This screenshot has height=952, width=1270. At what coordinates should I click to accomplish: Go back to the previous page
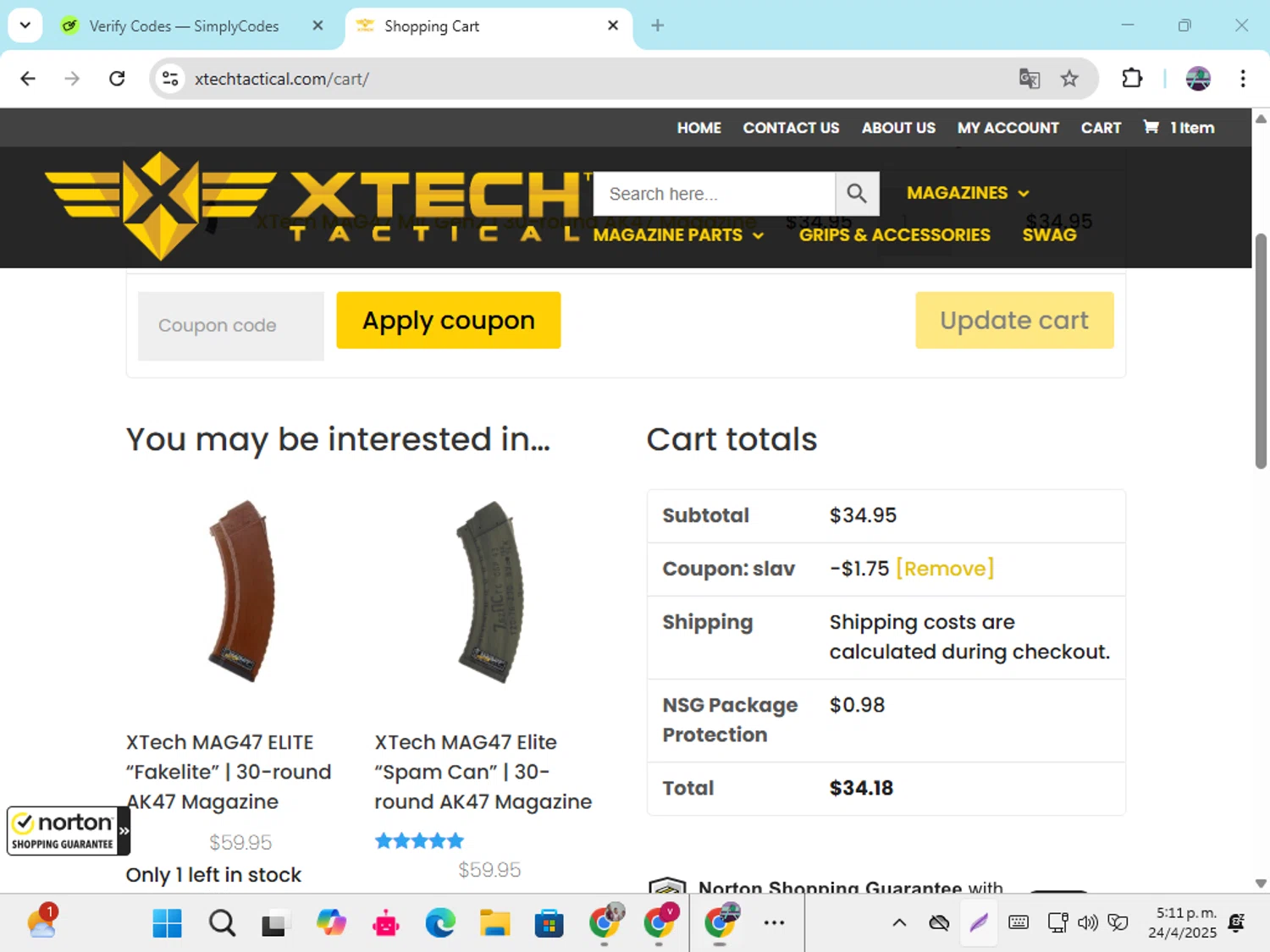pos(28,79)
